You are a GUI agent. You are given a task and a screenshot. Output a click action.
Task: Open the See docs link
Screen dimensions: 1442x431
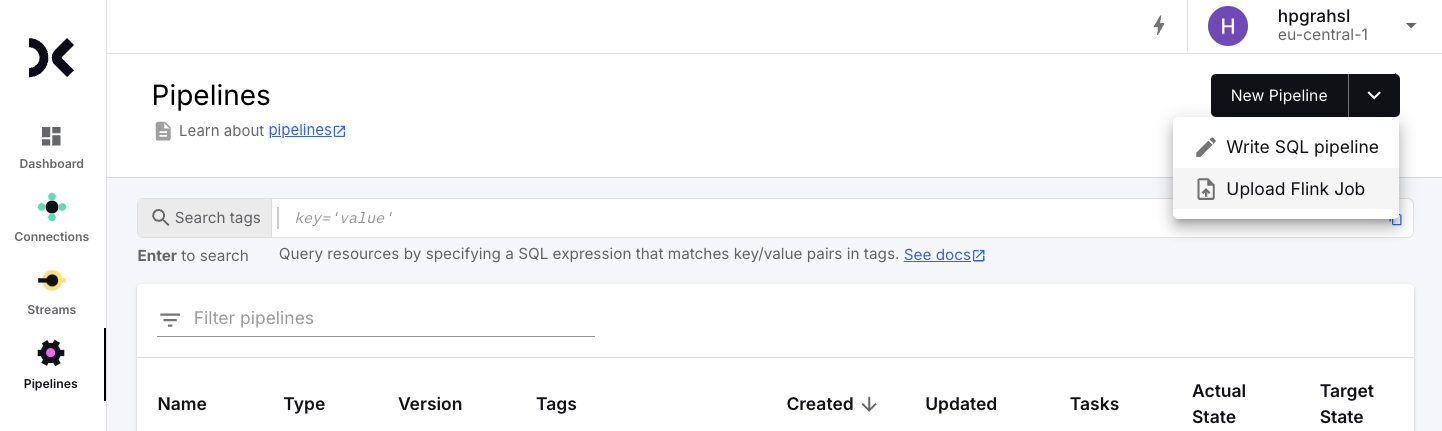944,255
